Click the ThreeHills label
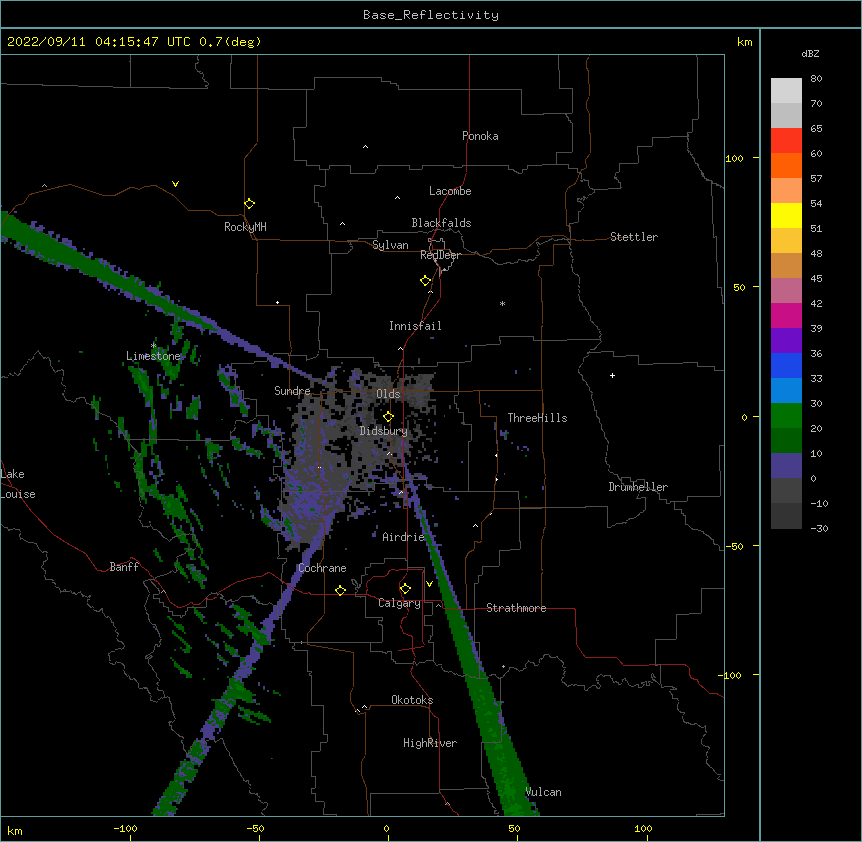862x842 pixels. 537,418
